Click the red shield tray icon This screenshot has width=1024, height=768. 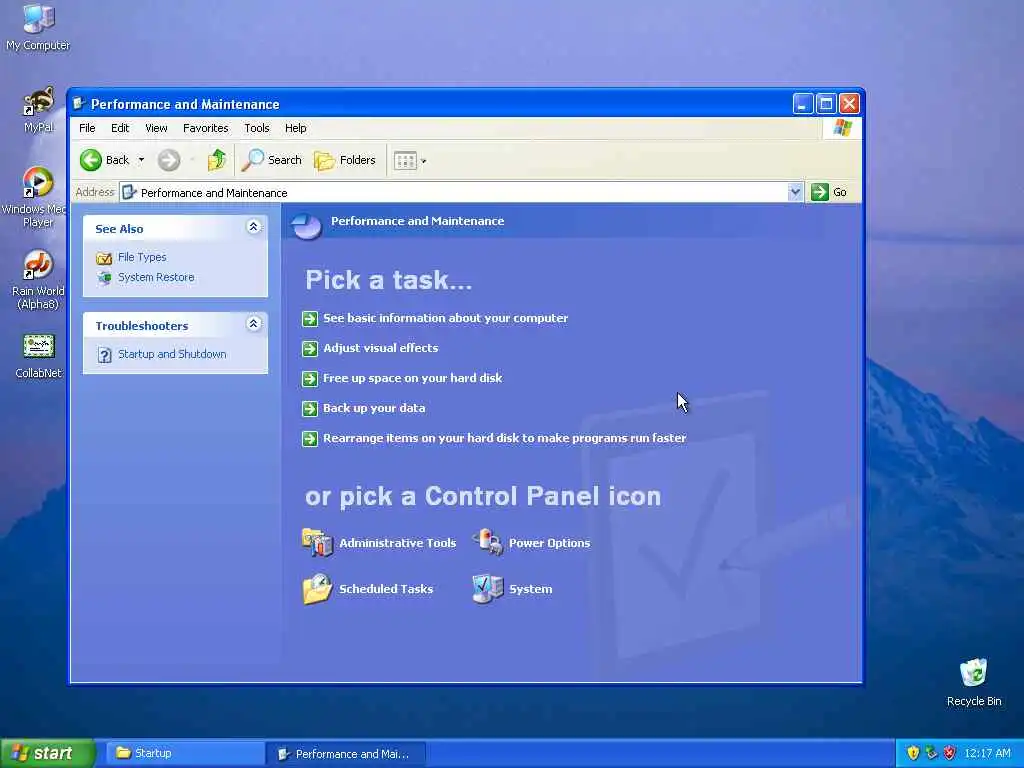click(x=949, y=753)
